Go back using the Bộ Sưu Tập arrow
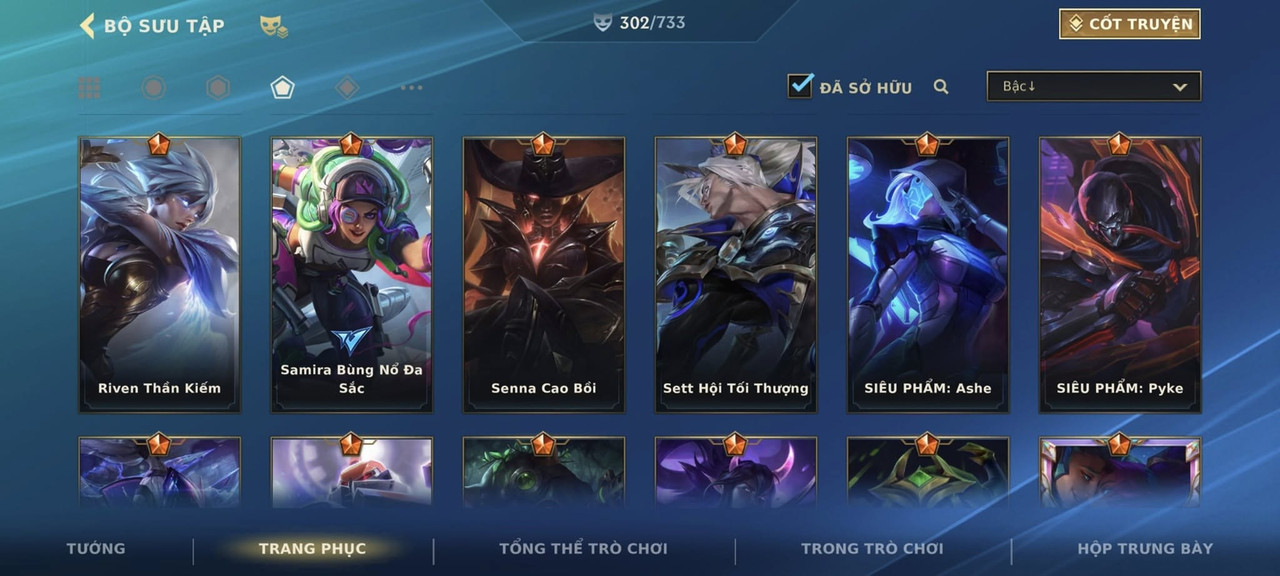The height and width of the screenshot is (576, 1280). [x=87, y=26]
